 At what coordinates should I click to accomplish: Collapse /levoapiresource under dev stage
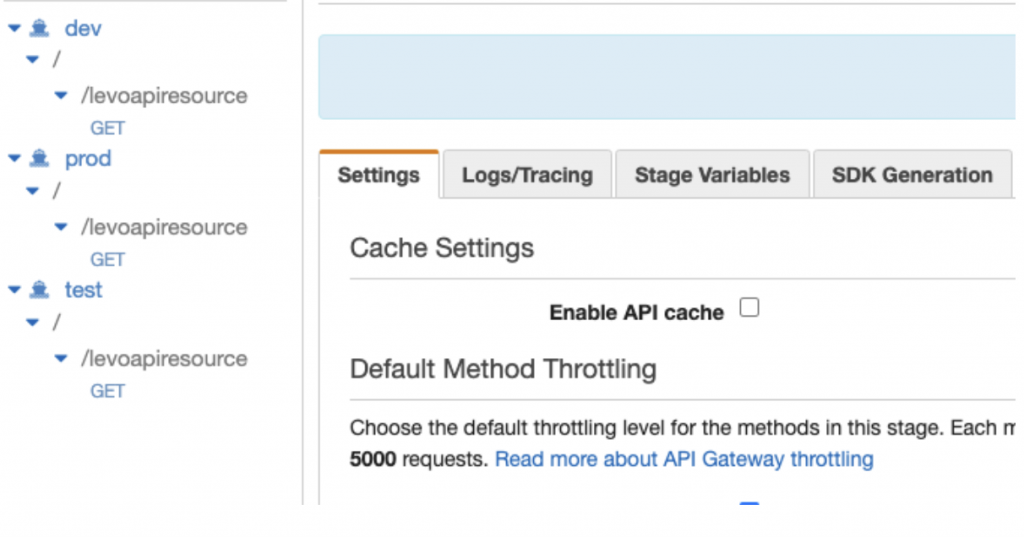[61, 96]
